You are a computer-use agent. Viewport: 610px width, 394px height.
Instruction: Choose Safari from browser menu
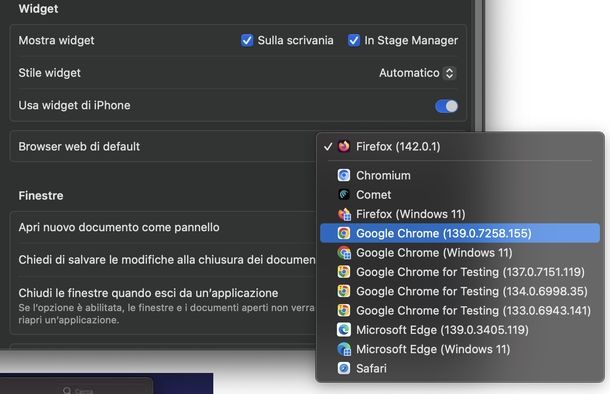coord(460,368)
